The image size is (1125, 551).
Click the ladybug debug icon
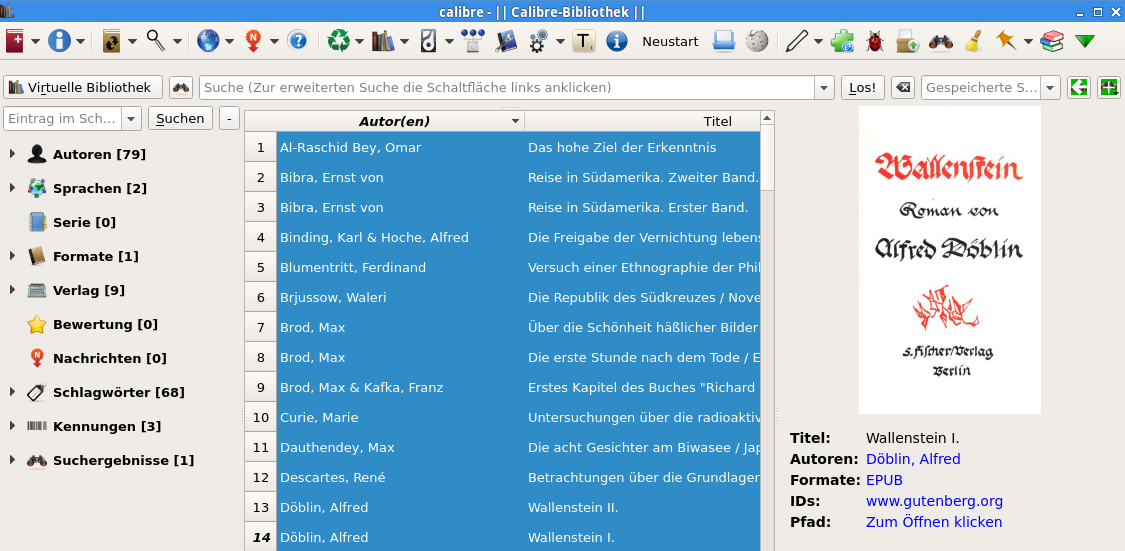point(875,41)
